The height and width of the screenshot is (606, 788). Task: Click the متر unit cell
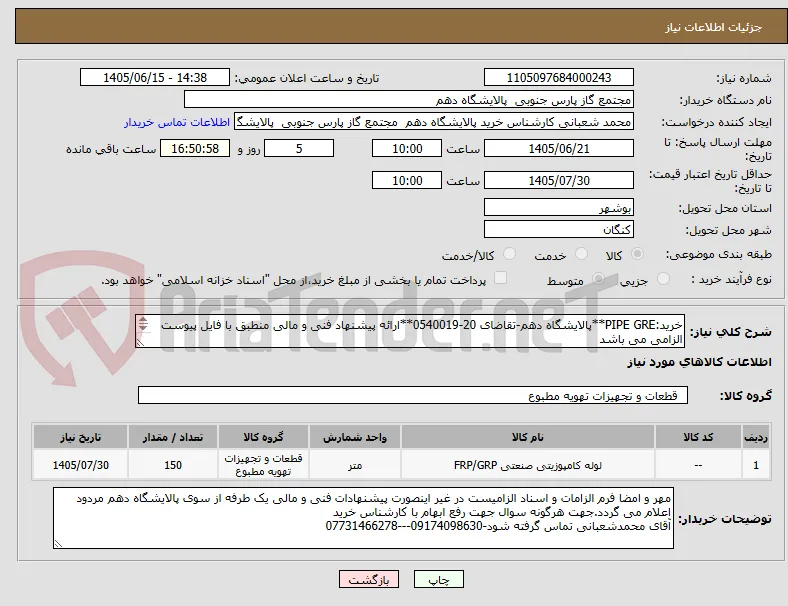[355, 465]
